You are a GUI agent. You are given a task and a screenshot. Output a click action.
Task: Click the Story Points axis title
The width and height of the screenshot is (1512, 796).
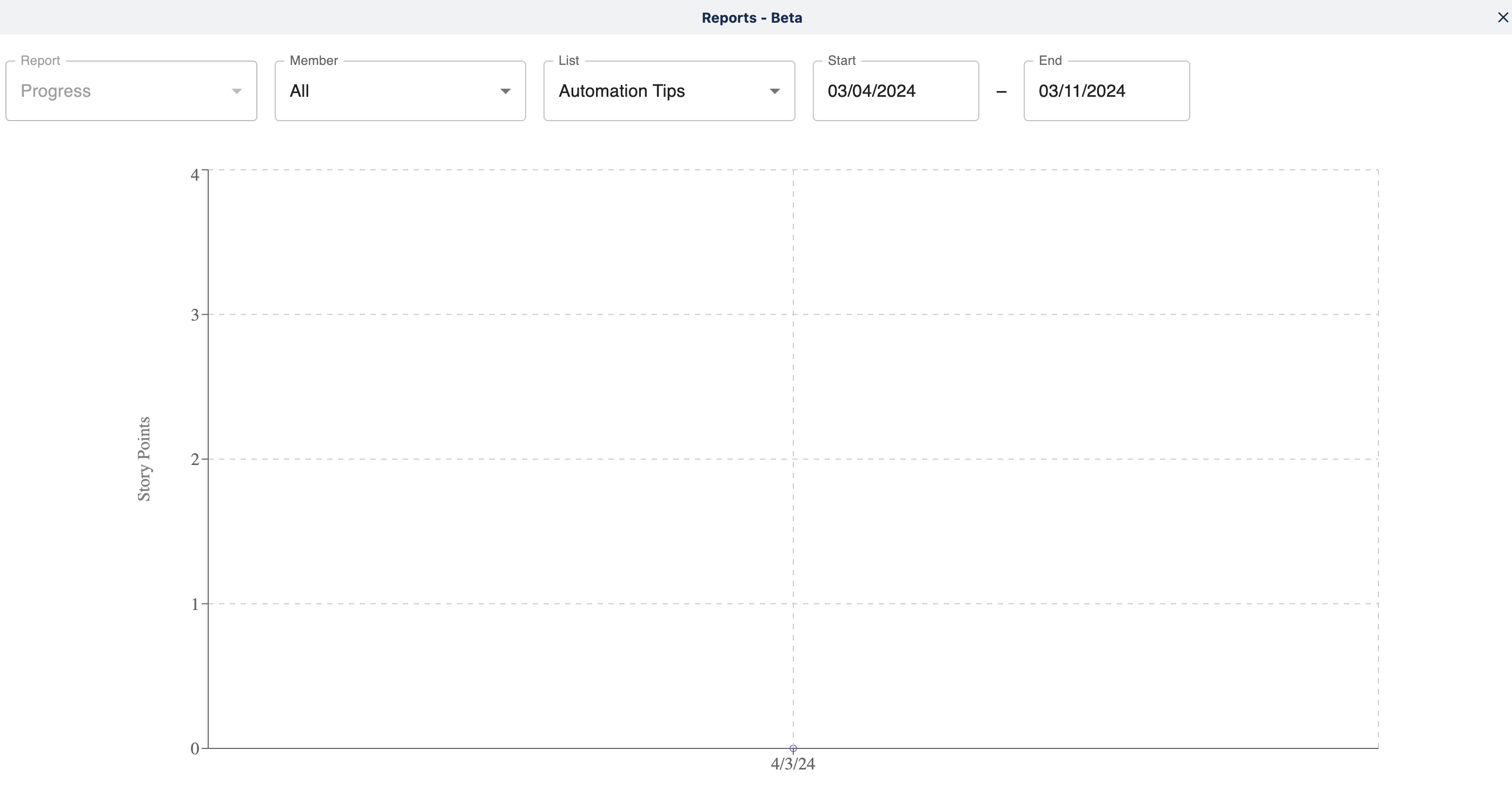click(x=144, y=459)
